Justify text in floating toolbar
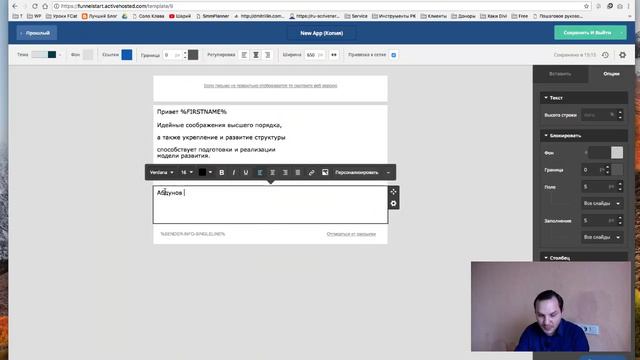The height and width of the screenshot is (360, 640). click(x=298, y=172)
